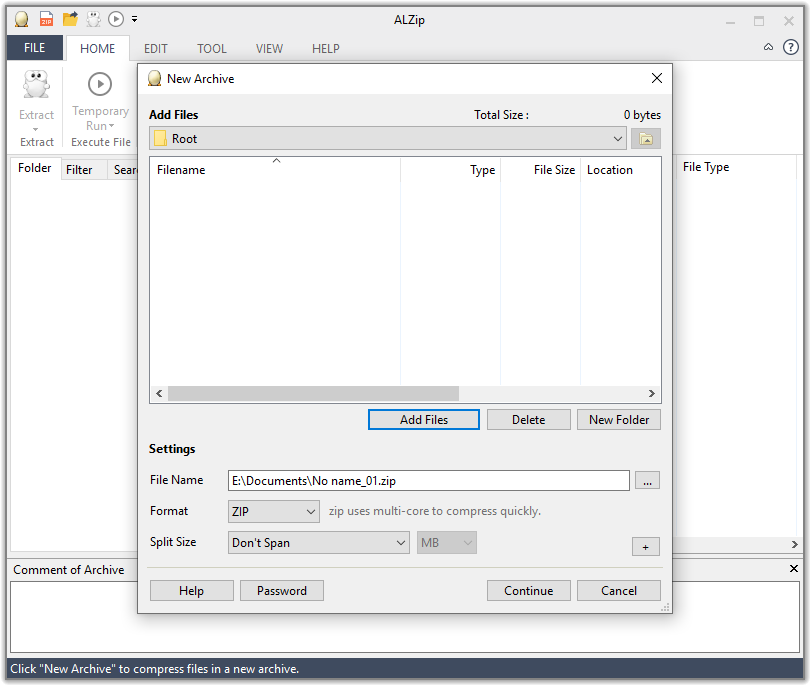Screen dimensions: 810x685
Task: Switch to the HOME ribbon tab
Action: click(x=97, y=49)
